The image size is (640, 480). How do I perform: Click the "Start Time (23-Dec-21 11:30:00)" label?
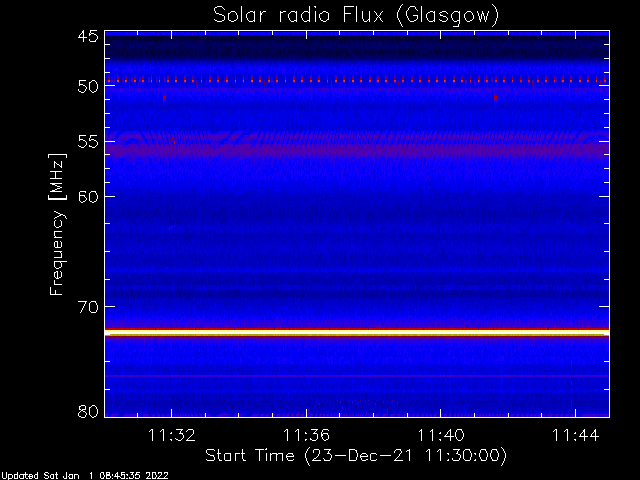point(356,455)
